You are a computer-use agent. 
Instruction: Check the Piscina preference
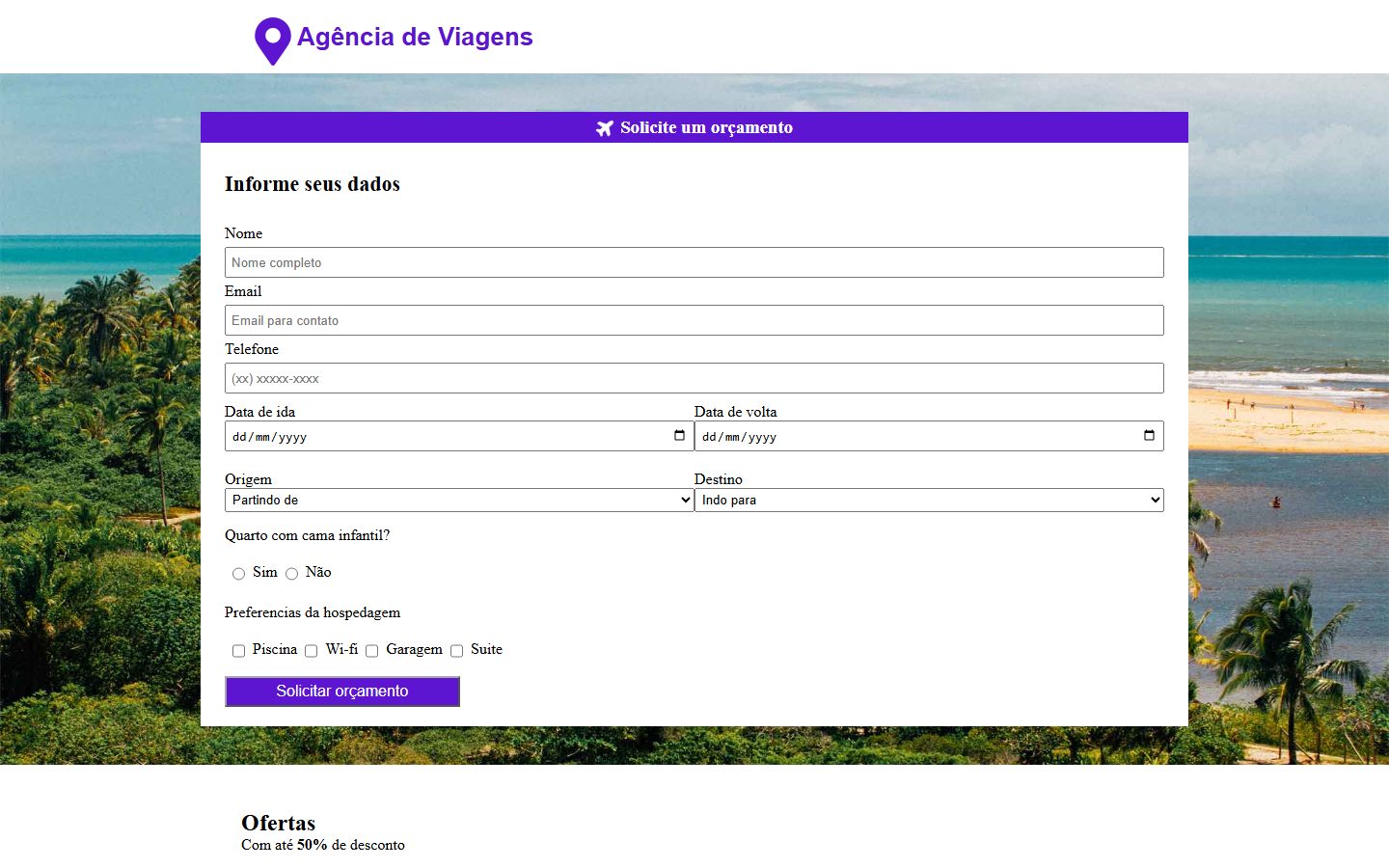(x=238, y=651)
